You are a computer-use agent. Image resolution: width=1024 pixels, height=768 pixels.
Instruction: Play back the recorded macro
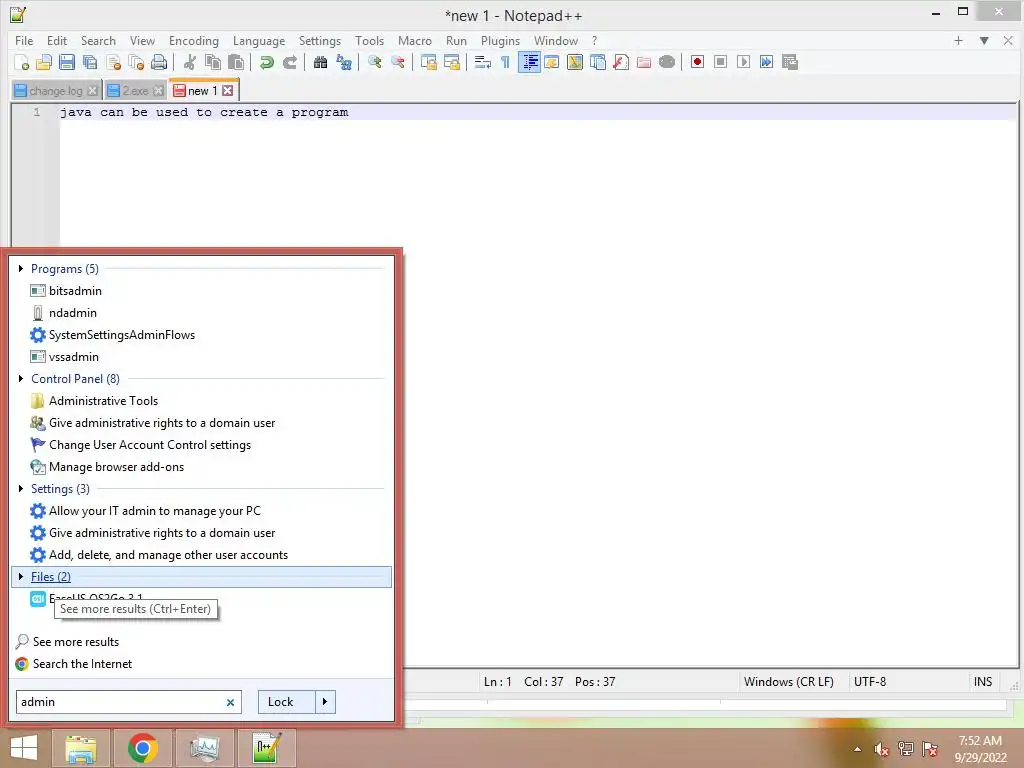pos(743,62)
